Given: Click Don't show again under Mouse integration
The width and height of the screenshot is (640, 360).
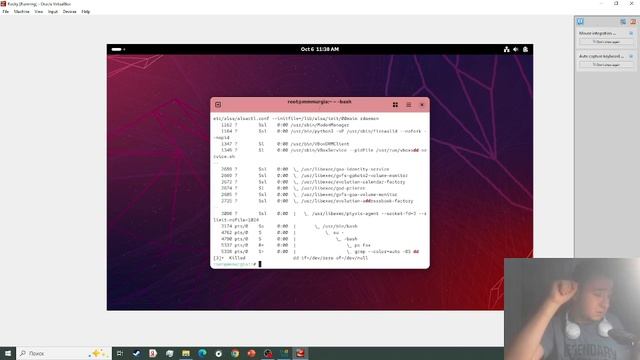Looking at the screenshot, I should pyautogui.click(x=606, y=42).
